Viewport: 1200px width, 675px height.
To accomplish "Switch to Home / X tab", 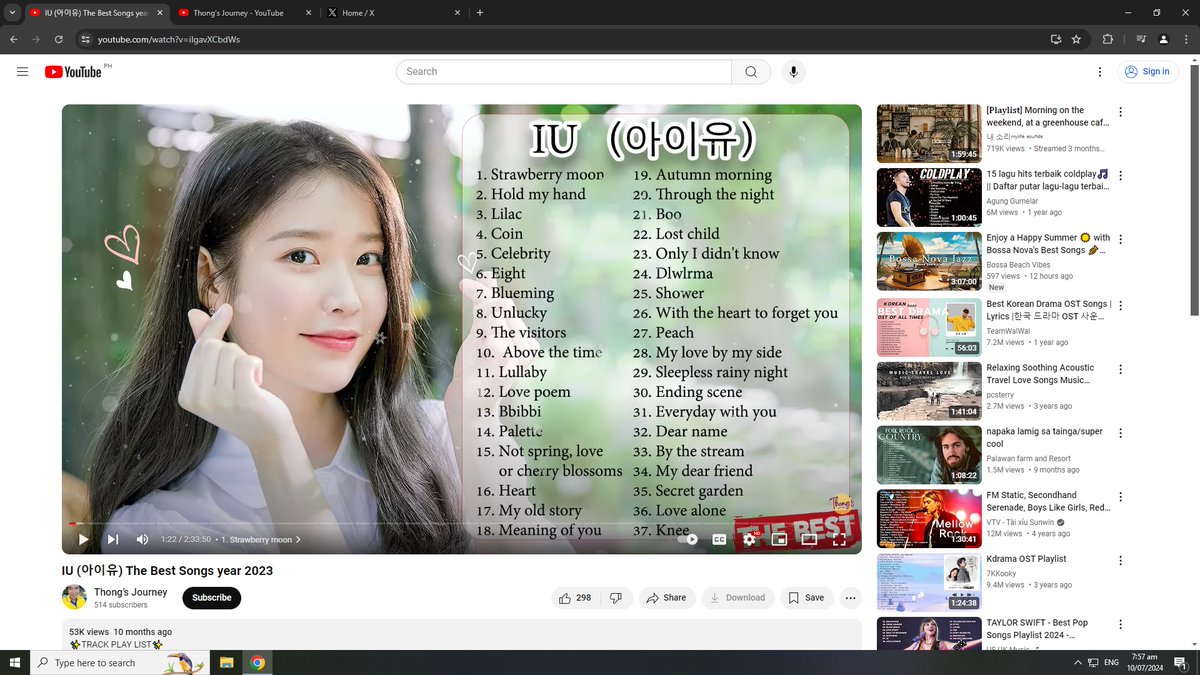I will tap(396, 13).
